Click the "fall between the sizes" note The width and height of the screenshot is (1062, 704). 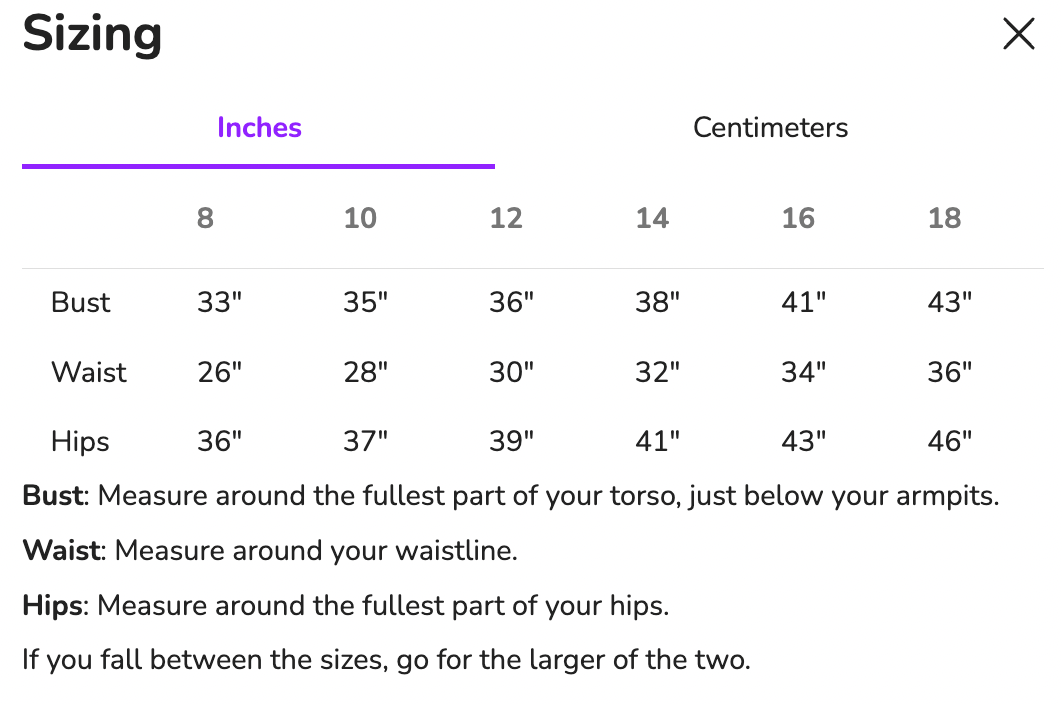[x=386, y=660]
